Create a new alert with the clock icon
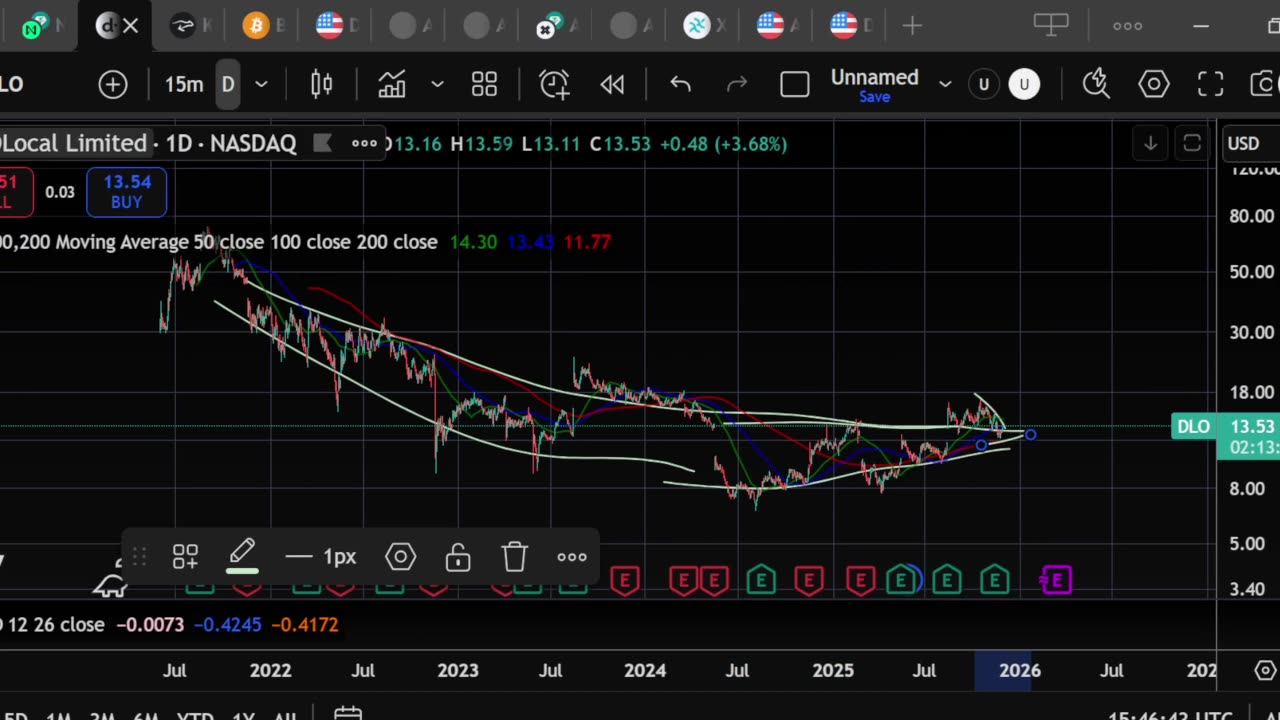Viewport: 1280px width, 720px height. click(x=554, y=85)
